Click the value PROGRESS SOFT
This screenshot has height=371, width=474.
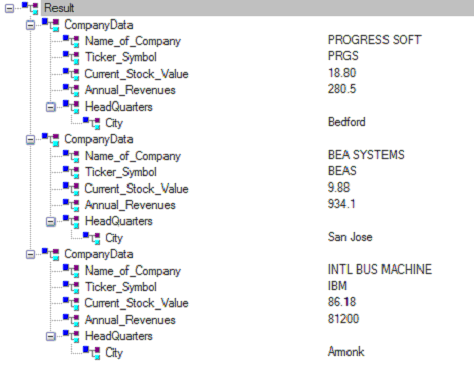coord(375,40)
